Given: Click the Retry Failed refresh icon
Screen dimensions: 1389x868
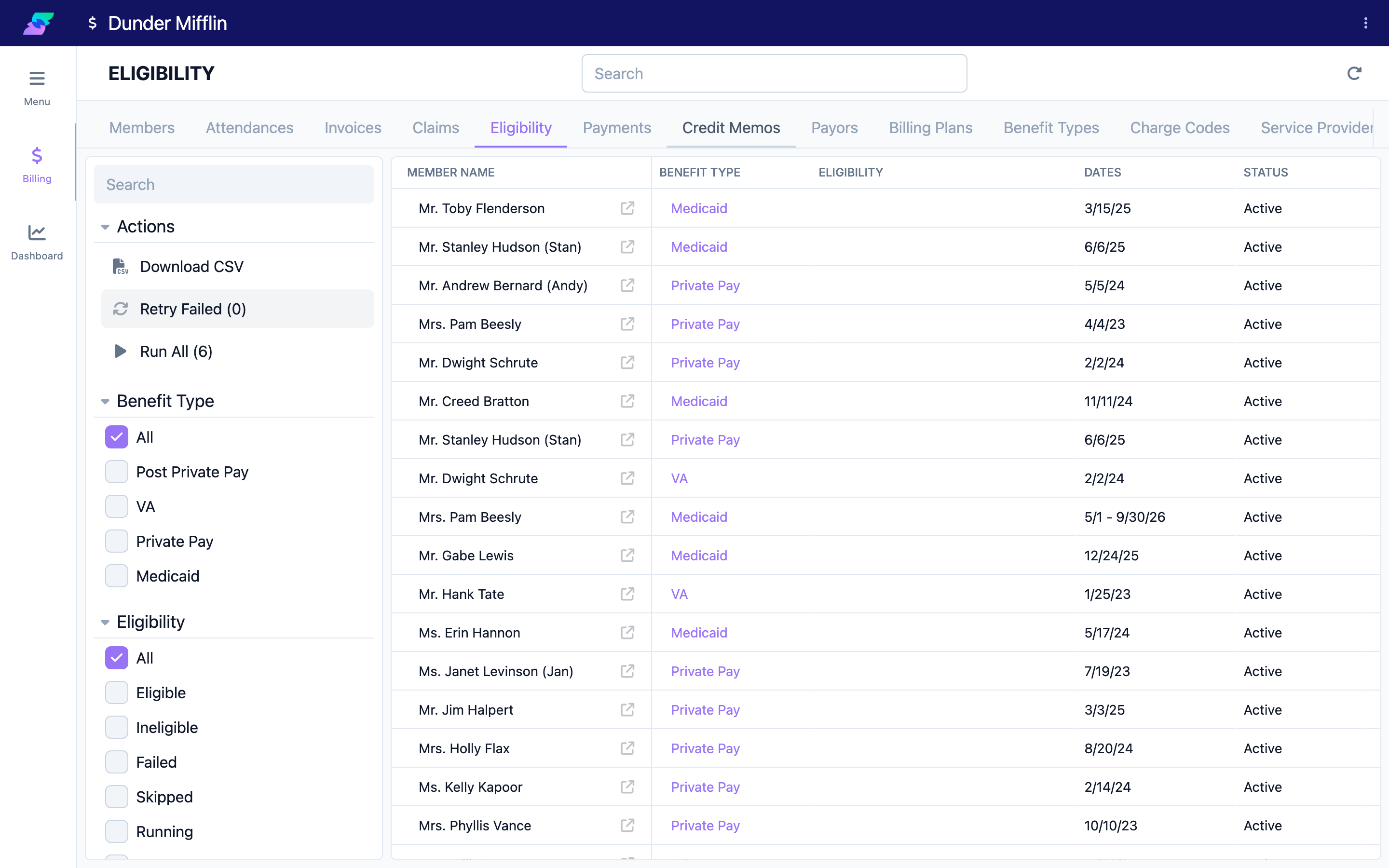Looking at the screenshot, I should pyautogui.click(x=121, y=309).
